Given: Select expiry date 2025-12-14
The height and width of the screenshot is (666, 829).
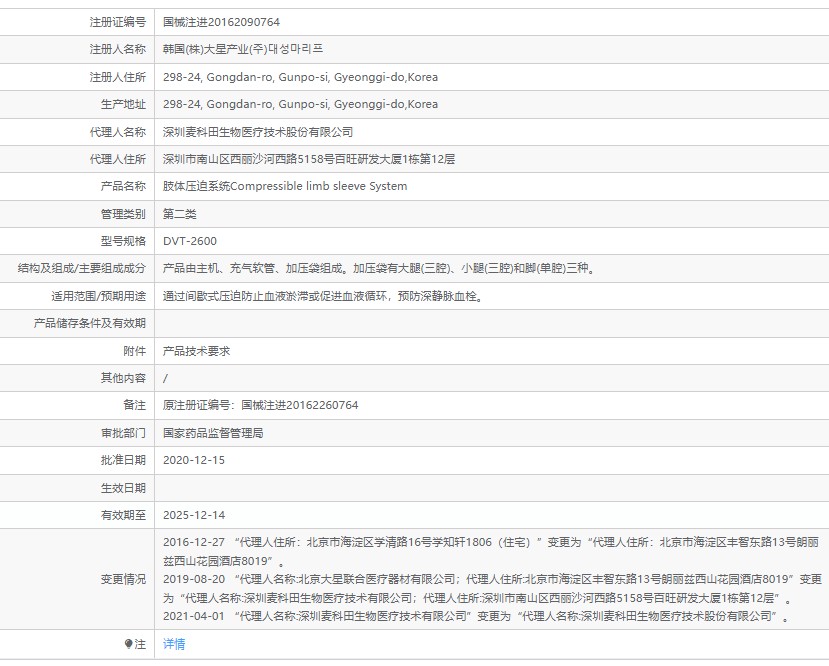Looking at the screenshot, I should pos(194,515).
